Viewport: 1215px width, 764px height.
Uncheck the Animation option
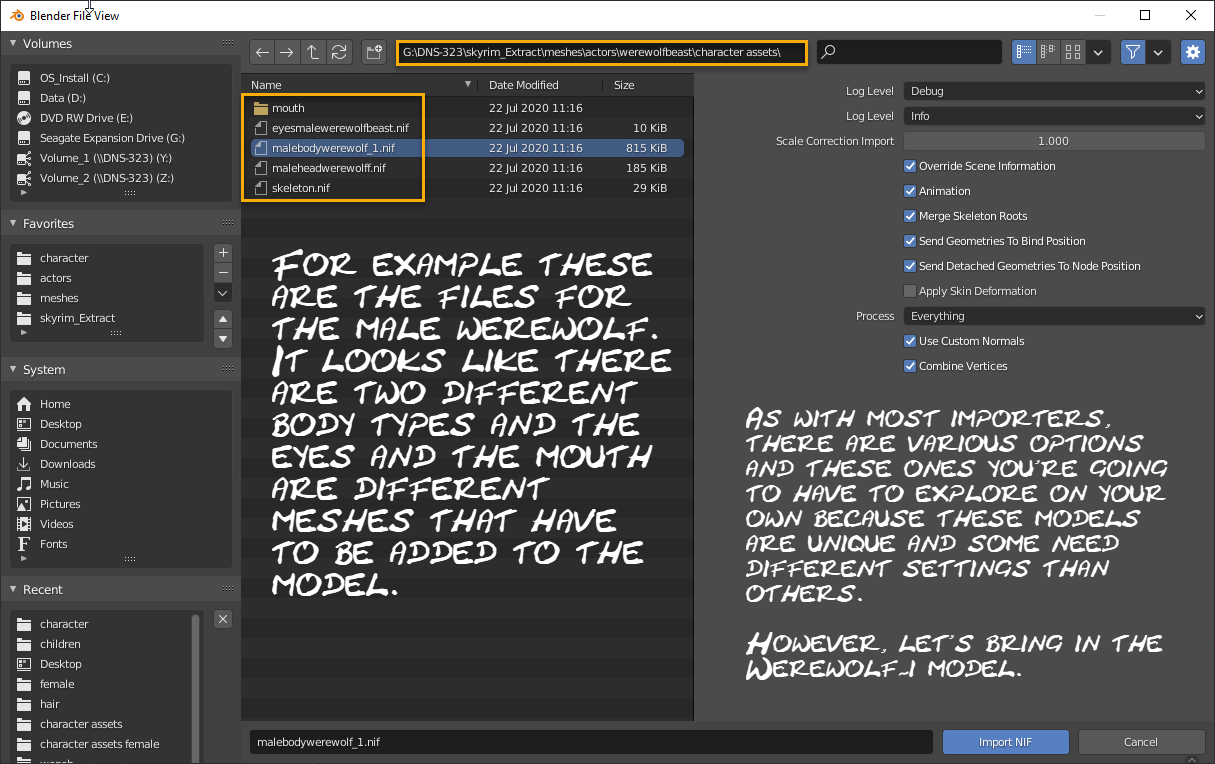click(910, 191)
